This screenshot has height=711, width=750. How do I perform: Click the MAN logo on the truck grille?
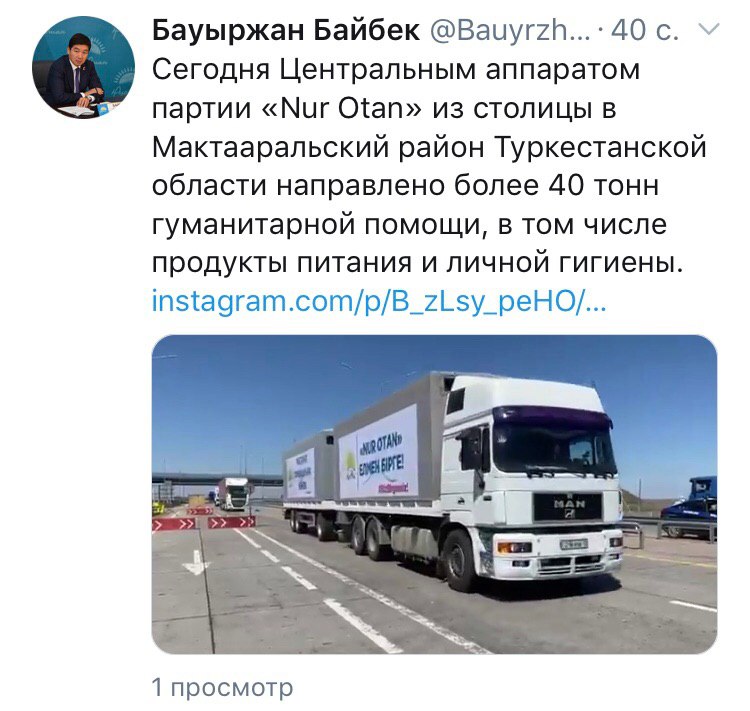[569, 506]
